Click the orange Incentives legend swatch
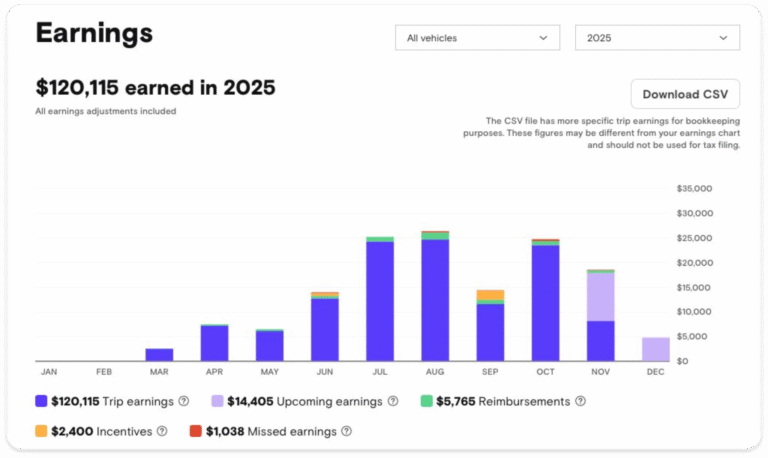 click(x=41, y=431)
